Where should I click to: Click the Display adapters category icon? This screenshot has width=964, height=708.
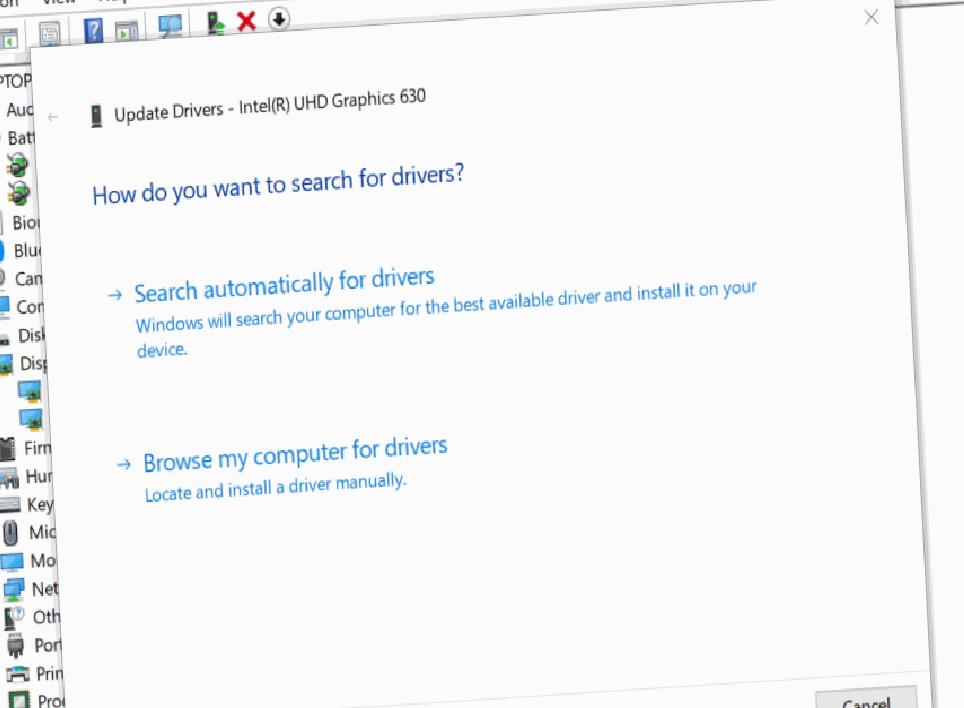(6, 364)
